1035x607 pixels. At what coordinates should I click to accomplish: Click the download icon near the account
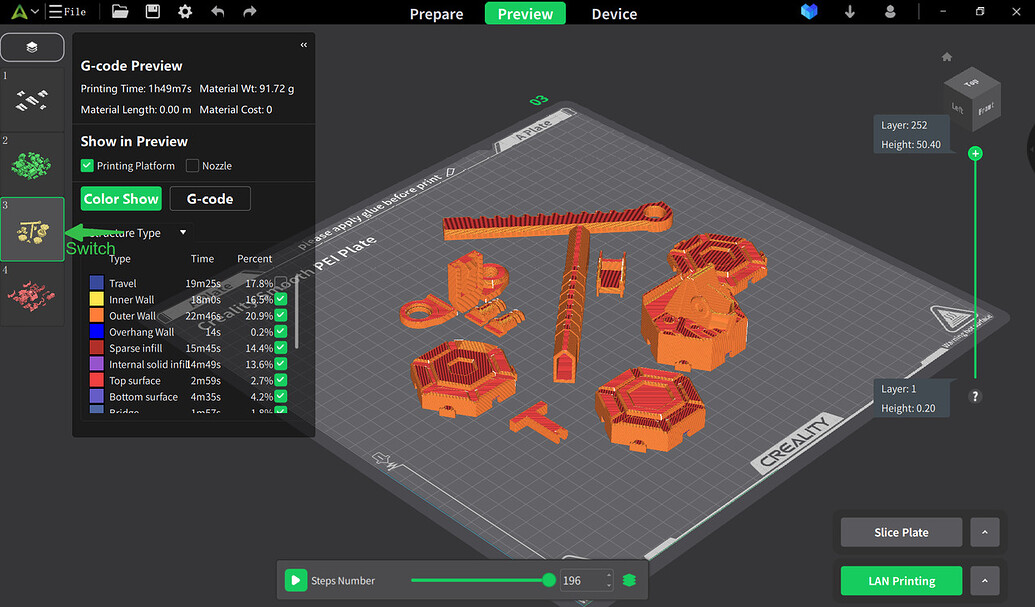[x=851, y=12]
